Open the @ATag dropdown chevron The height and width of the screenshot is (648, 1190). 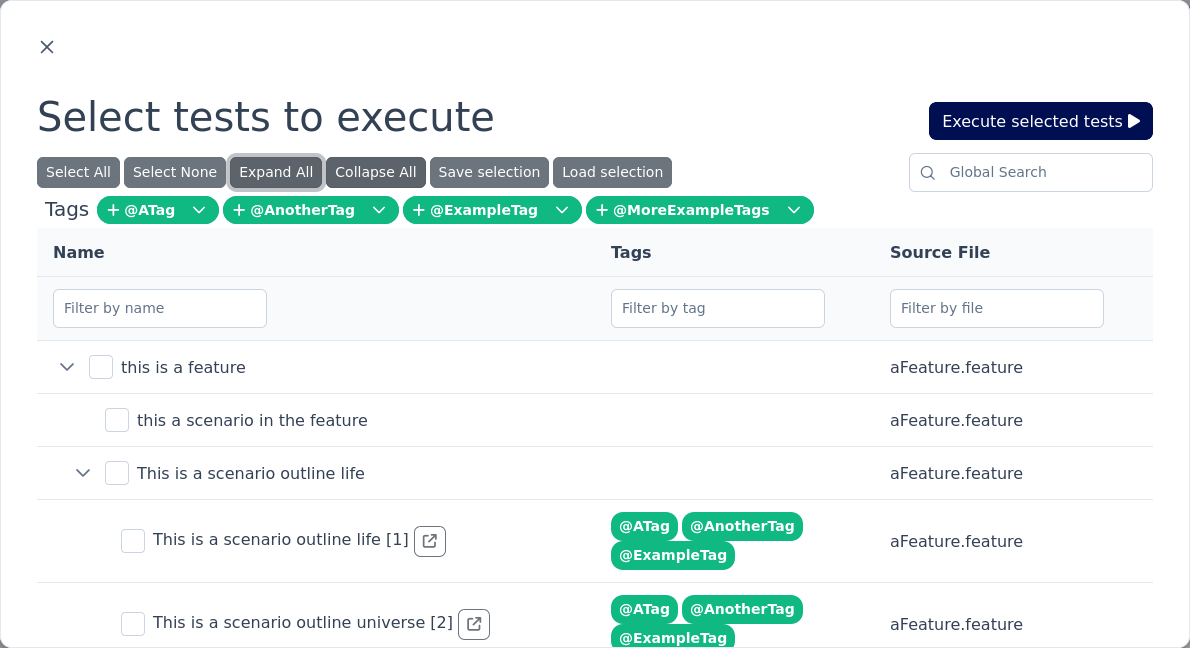tap(199, 210)
